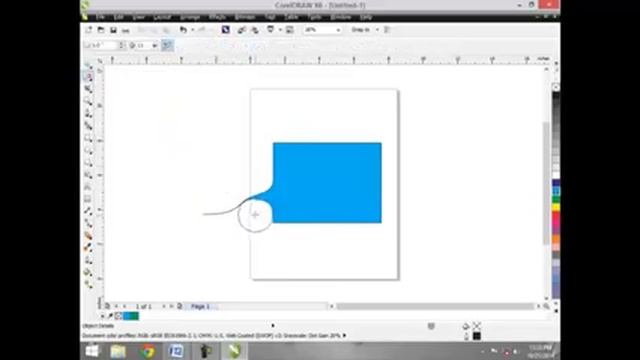Open the Arrange menu
Screen dimensions: 640x360
pyautogui.click(x=190, y=17)
